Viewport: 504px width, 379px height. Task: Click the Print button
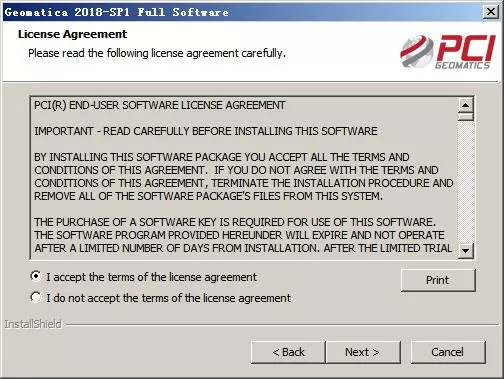[x=438, y=280]
